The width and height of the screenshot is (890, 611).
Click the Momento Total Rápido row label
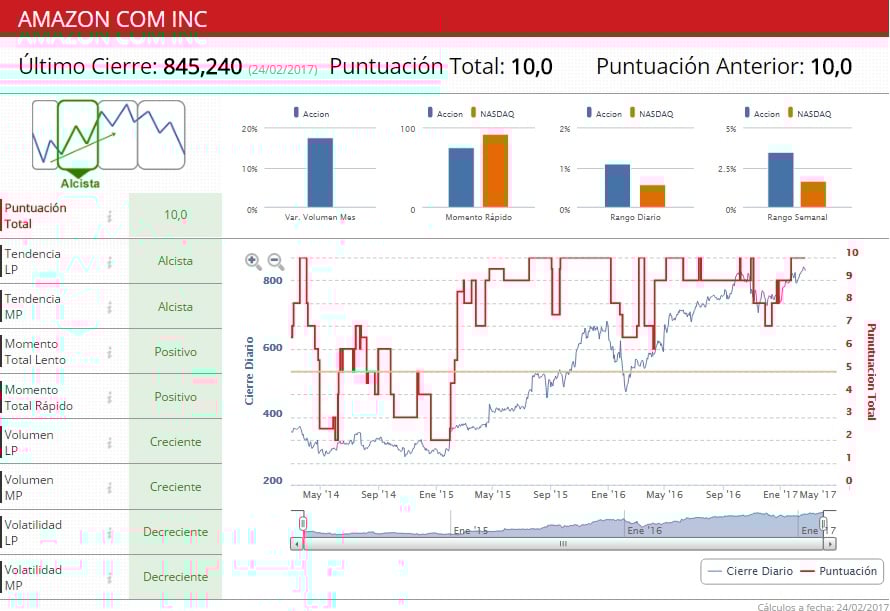tap(39, 397)
